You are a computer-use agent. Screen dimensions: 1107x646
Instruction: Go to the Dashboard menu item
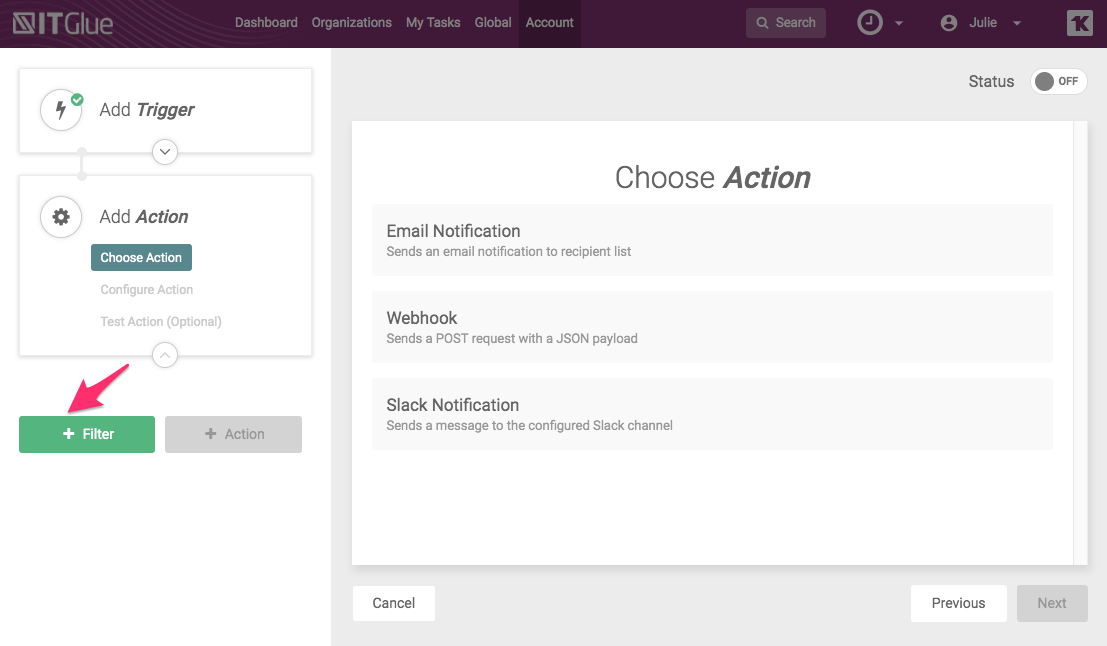266,23
